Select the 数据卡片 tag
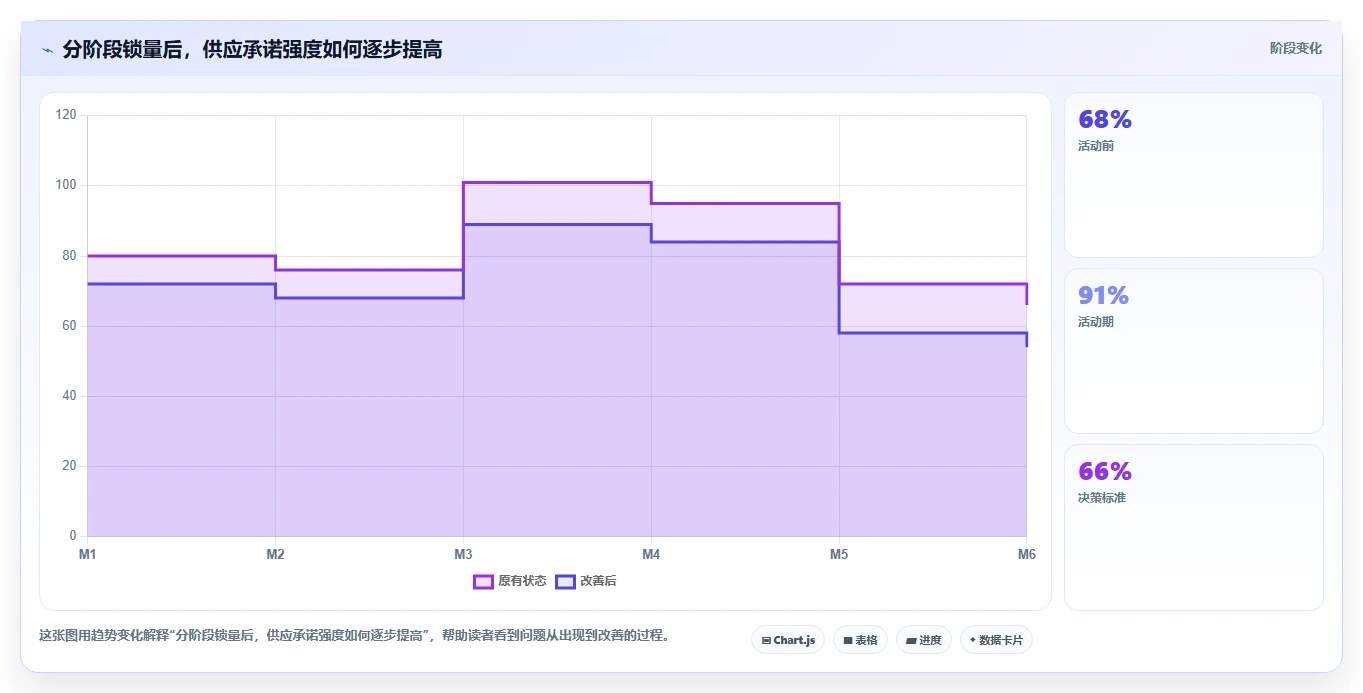 (x=996, y=640)
